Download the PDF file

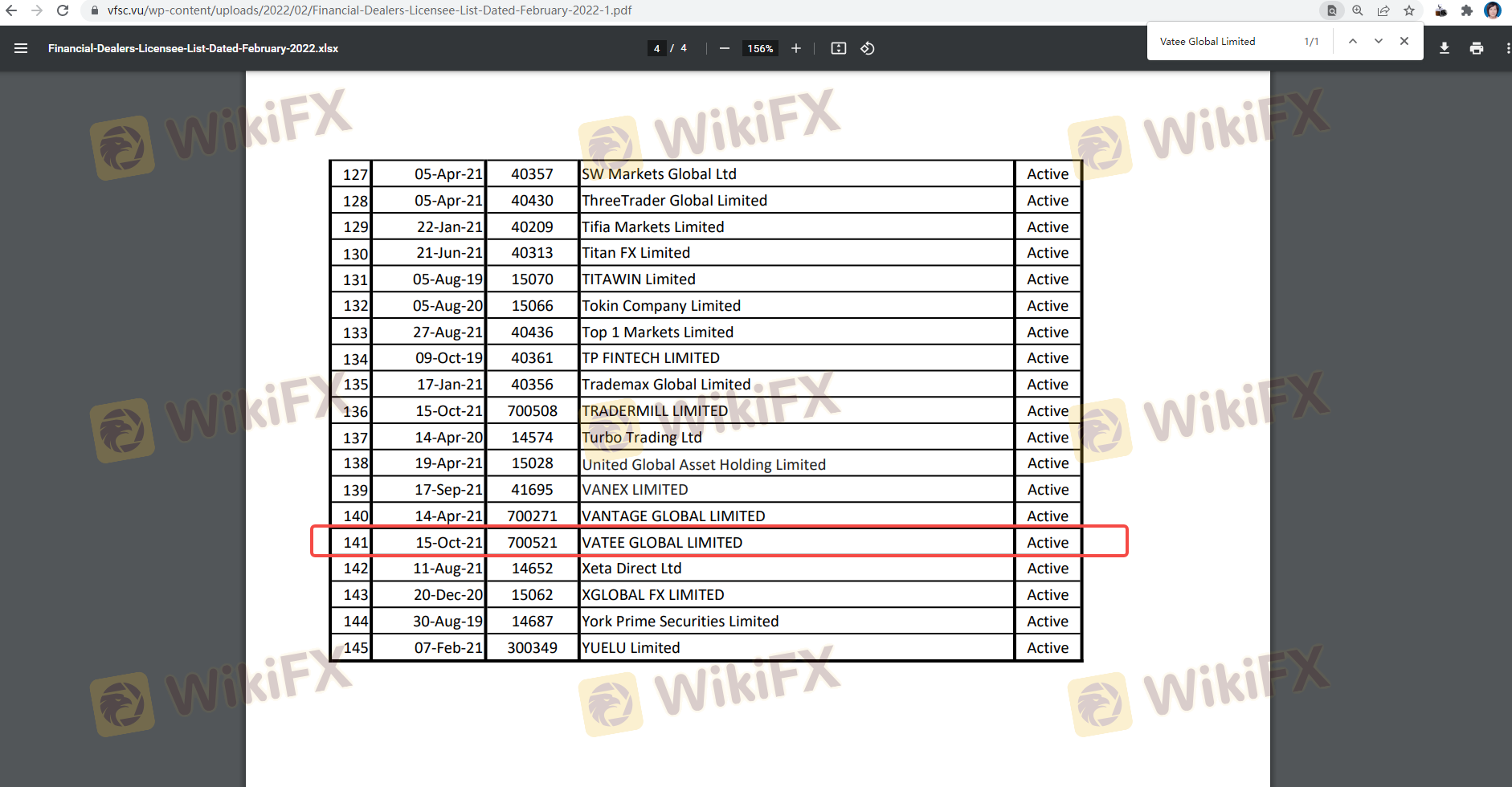click(1445, 48)
